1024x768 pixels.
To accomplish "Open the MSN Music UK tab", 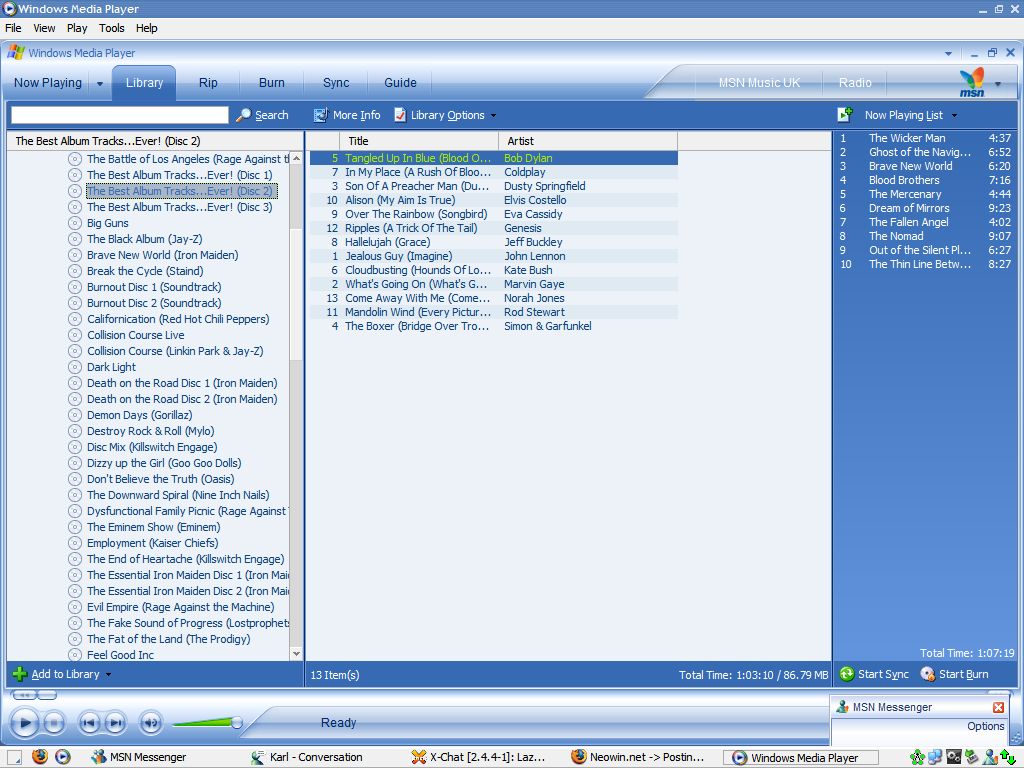I will coord(759,83).
